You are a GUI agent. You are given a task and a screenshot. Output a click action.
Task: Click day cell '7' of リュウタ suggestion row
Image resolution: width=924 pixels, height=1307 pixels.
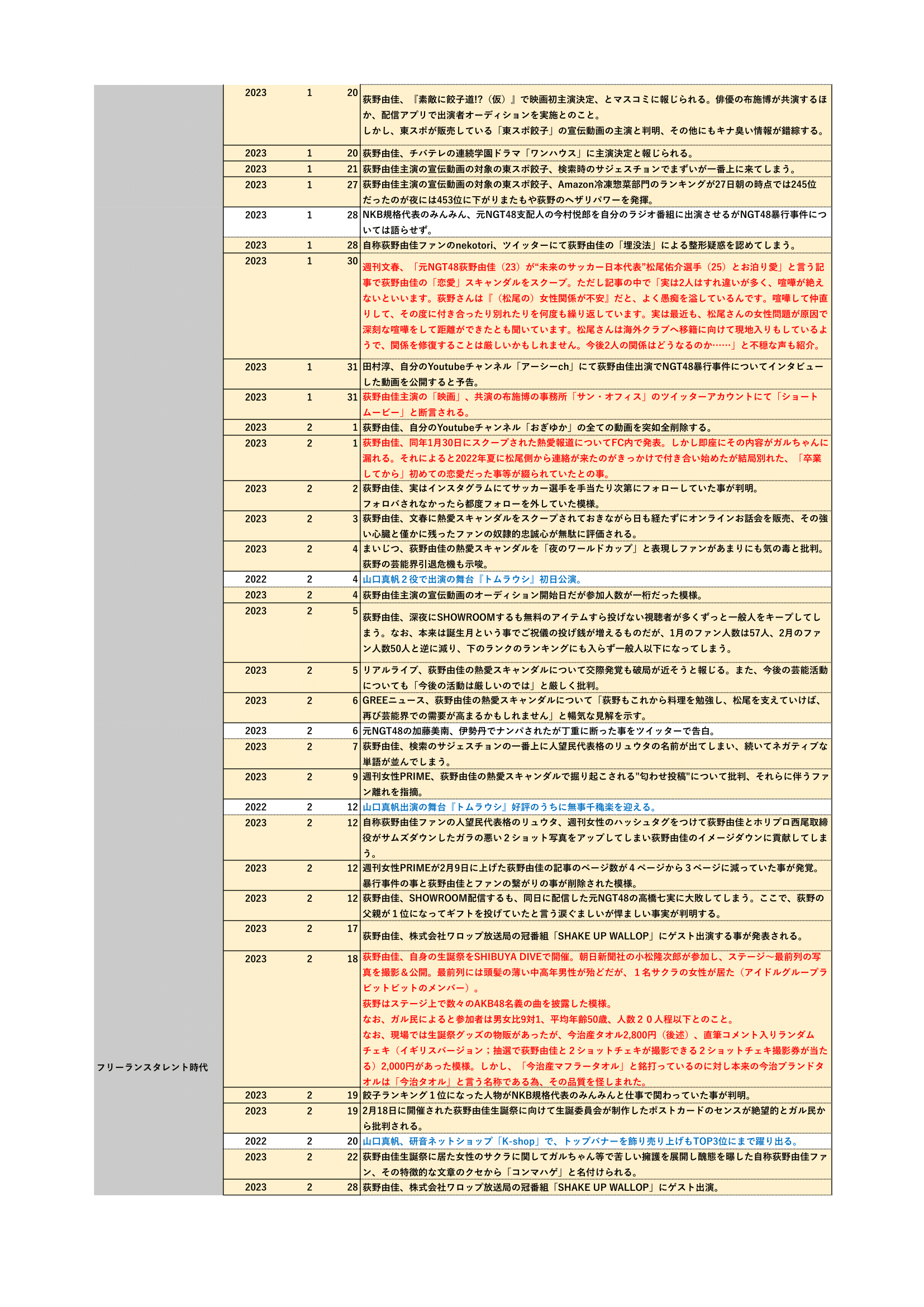355,747
